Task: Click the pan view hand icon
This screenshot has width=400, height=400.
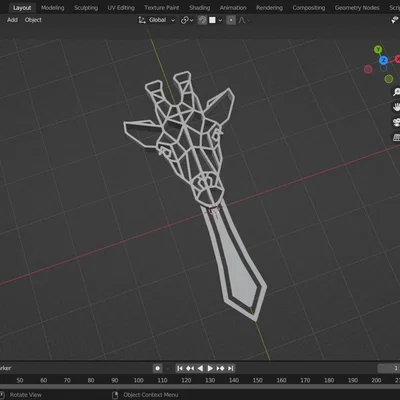Action: 396,107
